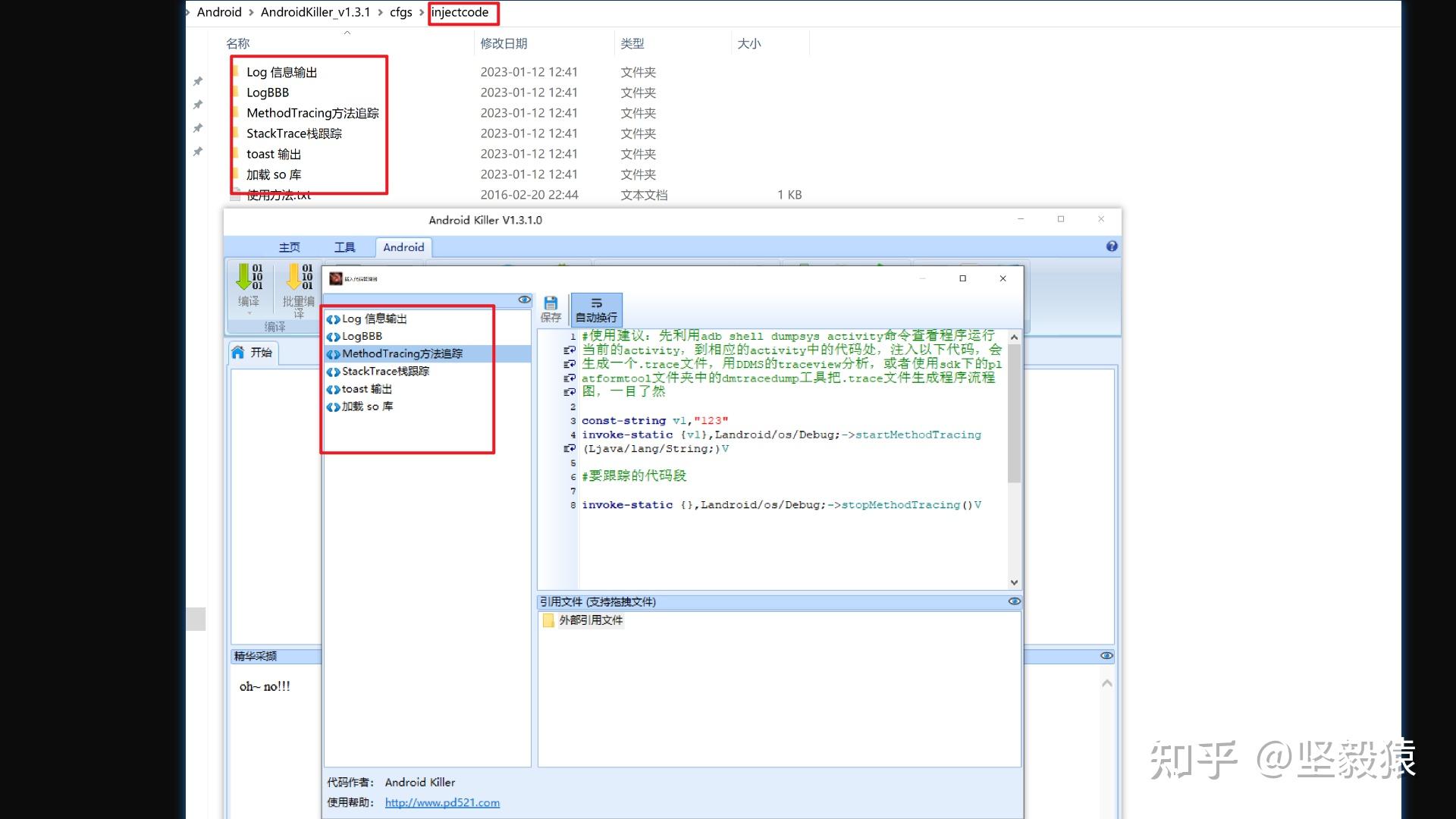Click 'Android' in Explorer breadcrumb path
The height and width of the screenshot is (819, 1456).
pyautogui.click(x=219, y=12)
